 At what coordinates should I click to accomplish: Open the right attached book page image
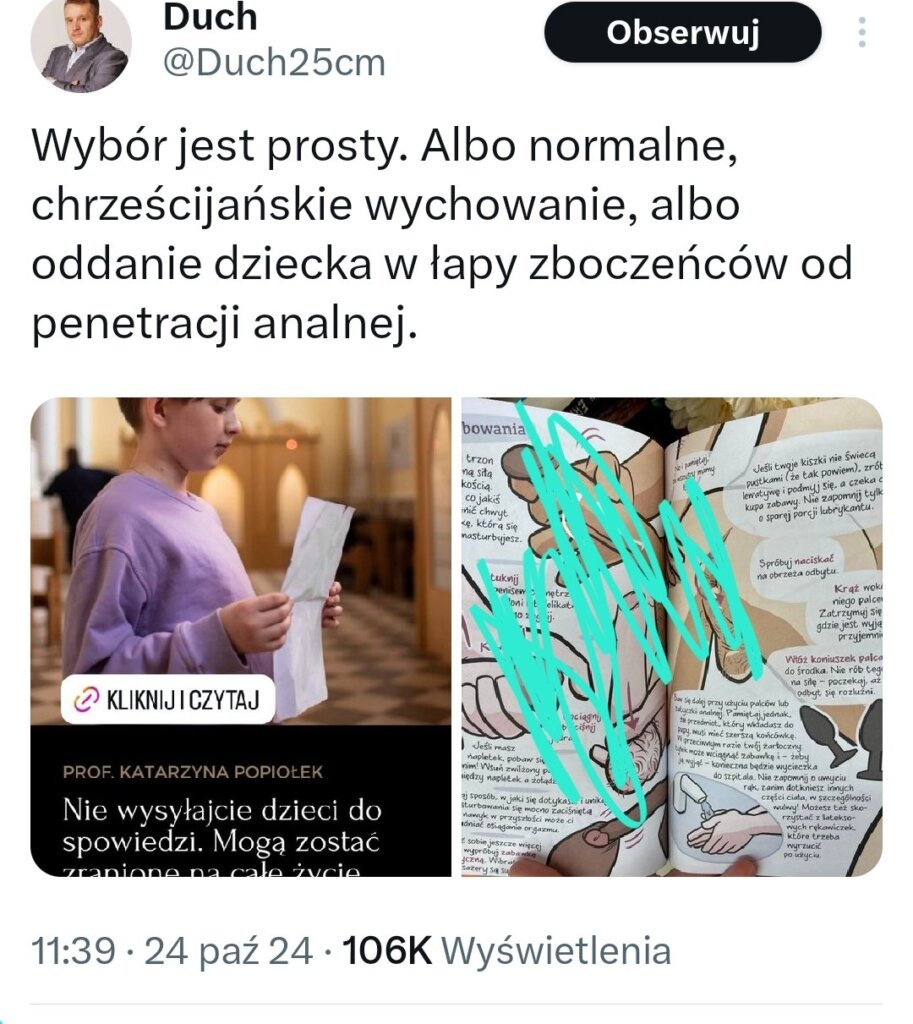pos(672,637)
